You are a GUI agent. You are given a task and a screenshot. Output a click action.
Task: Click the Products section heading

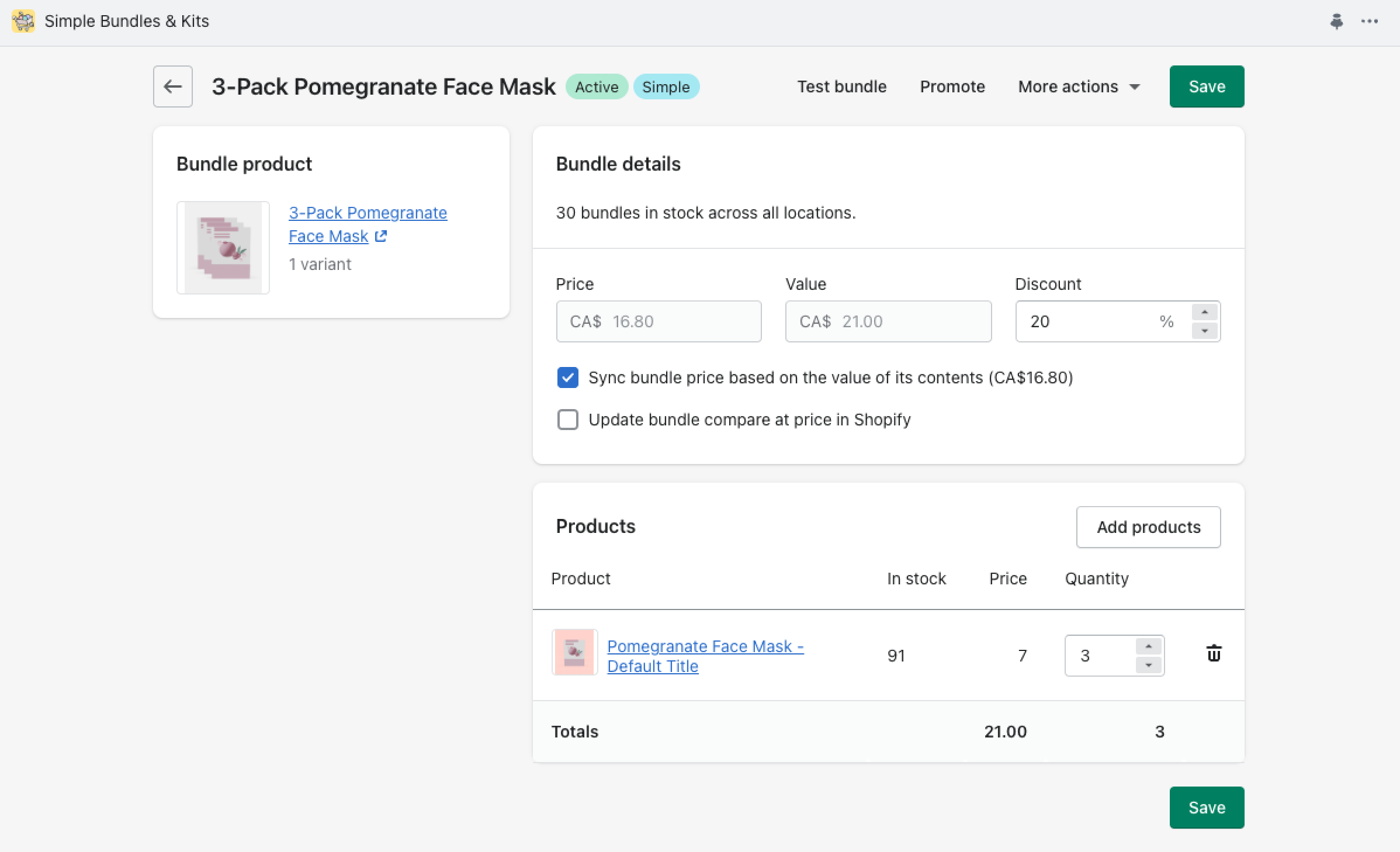point(595,527)
